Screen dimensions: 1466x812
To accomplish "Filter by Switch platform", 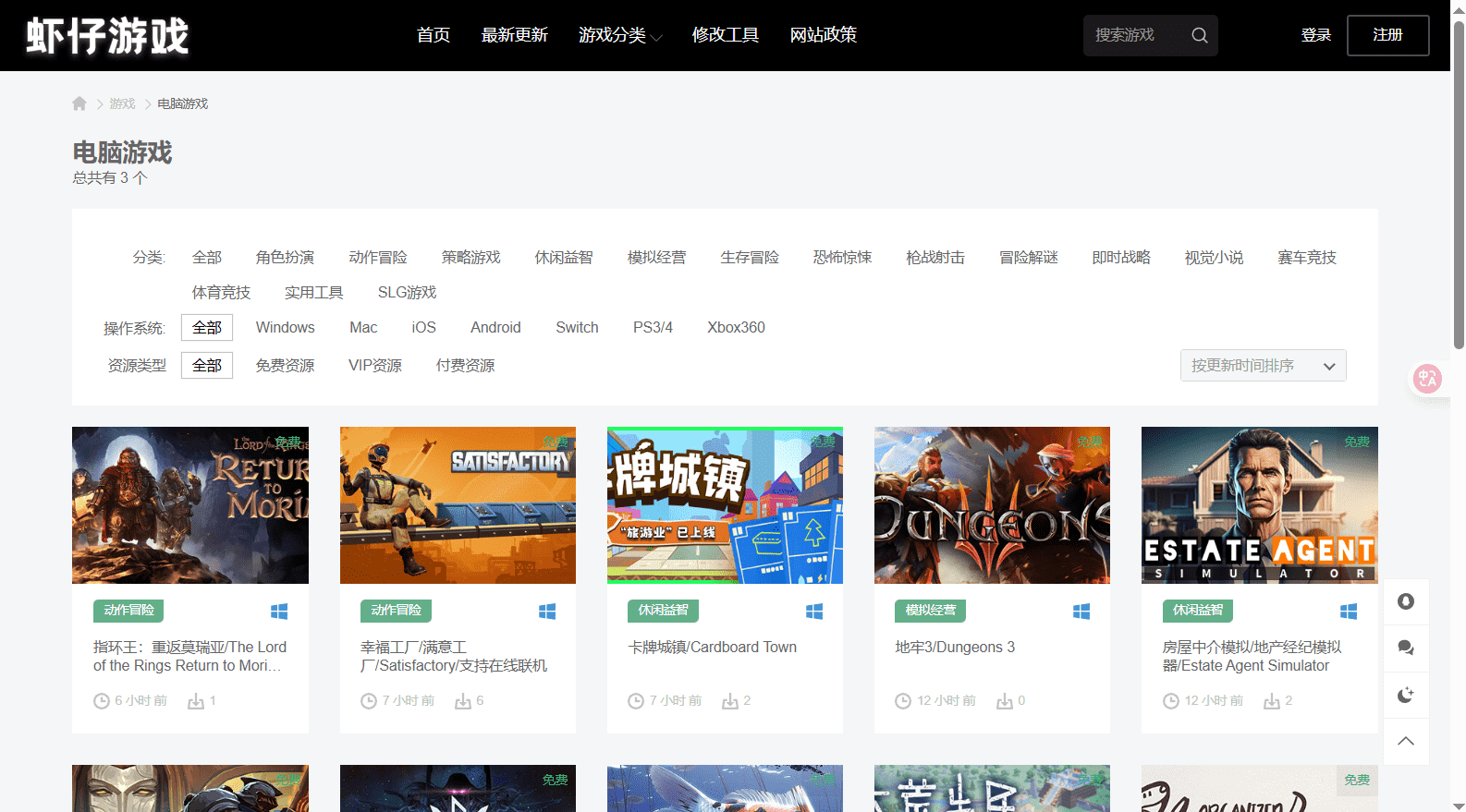I will pos(577,328).
